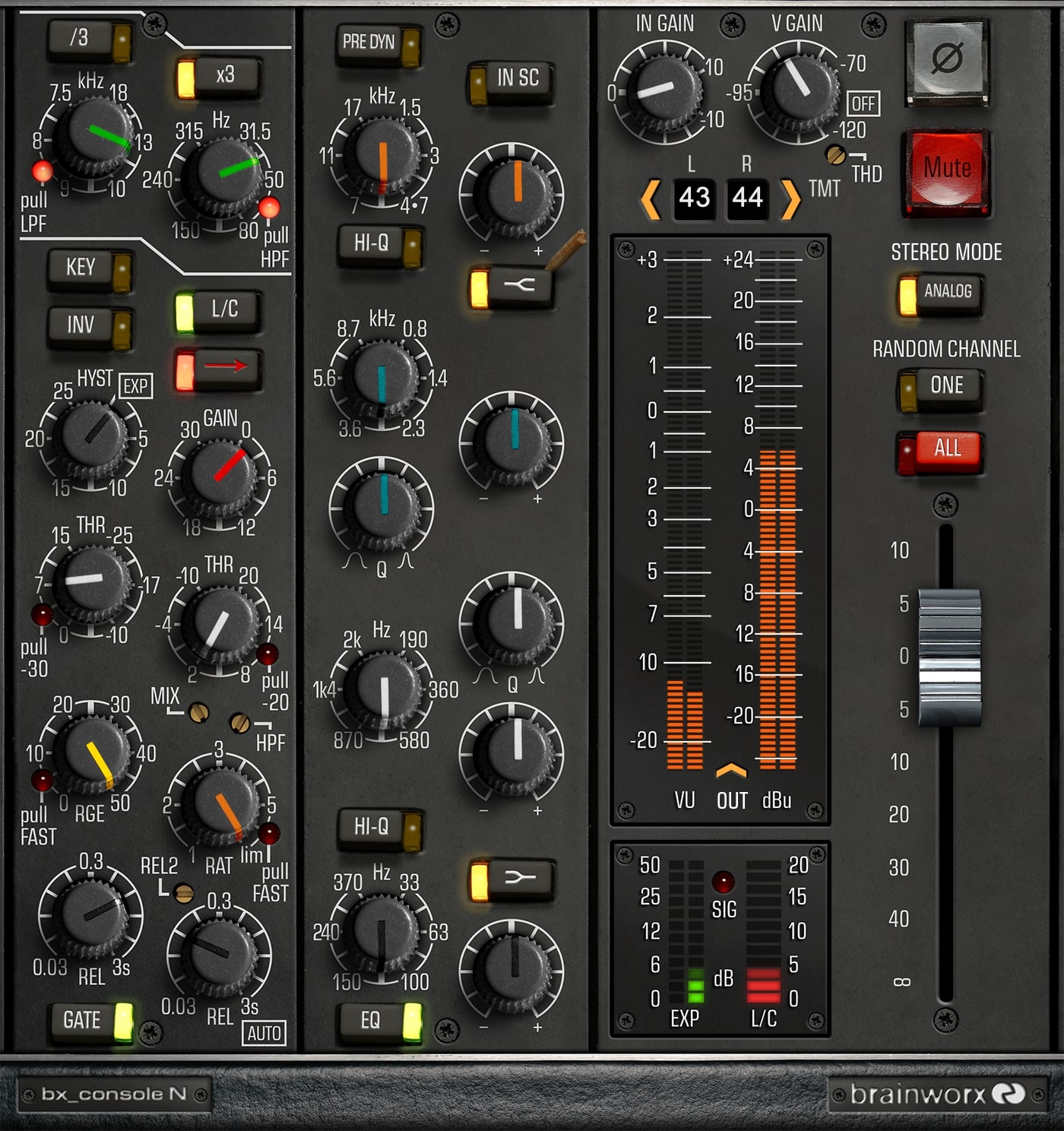This screenshot has width=1064, height=1131.
Task: Click the gate REL release knob
Action: [92, 916]
